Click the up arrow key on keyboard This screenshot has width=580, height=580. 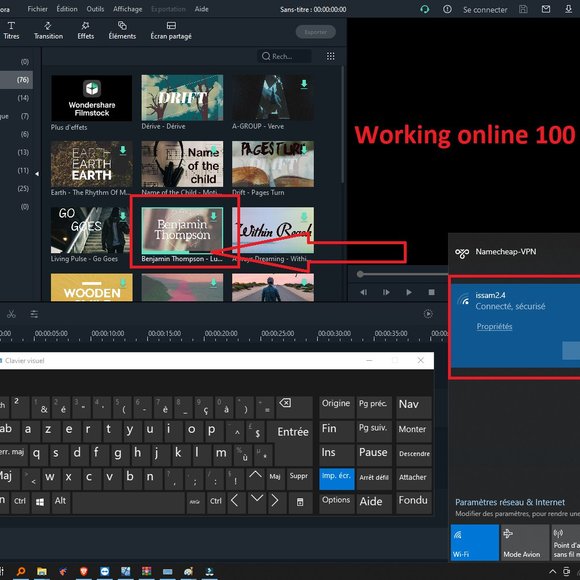(x=255, y=478)
